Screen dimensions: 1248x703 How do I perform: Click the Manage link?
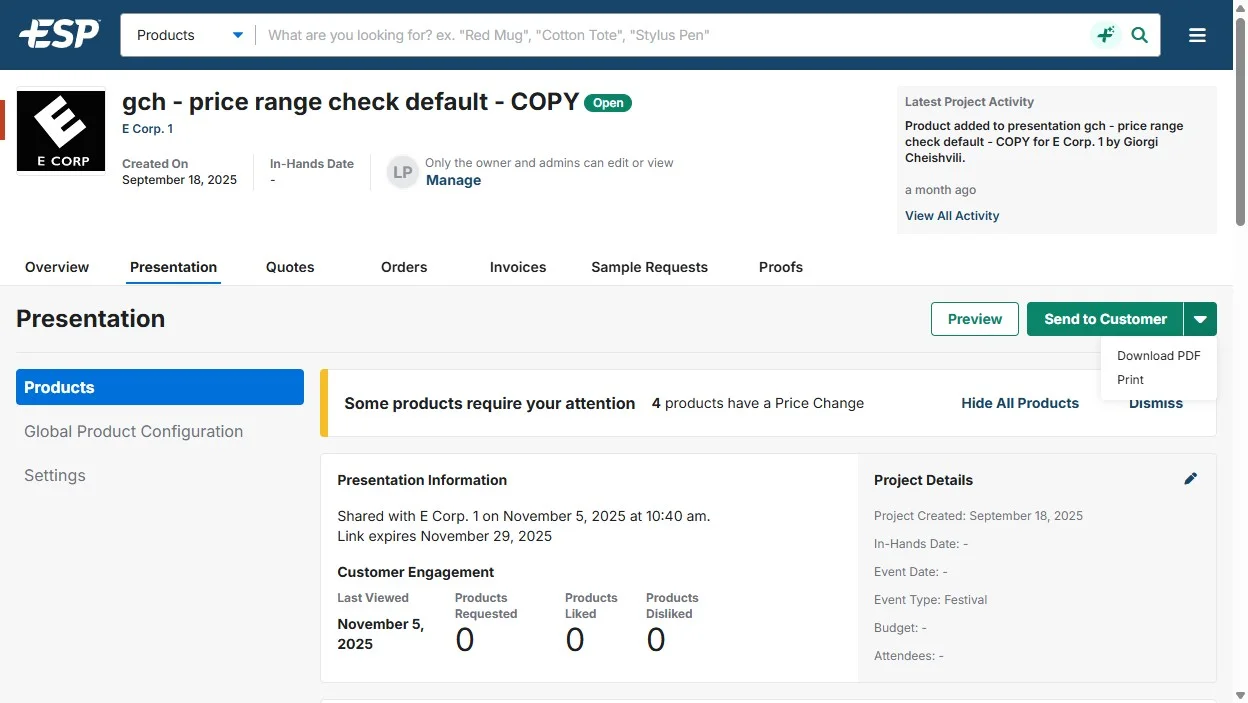[453, 180]
